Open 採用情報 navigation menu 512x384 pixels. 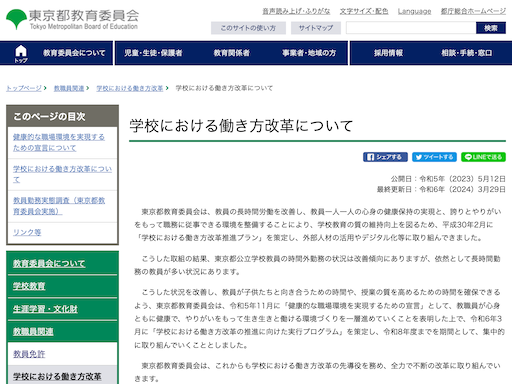pos(388,53)
